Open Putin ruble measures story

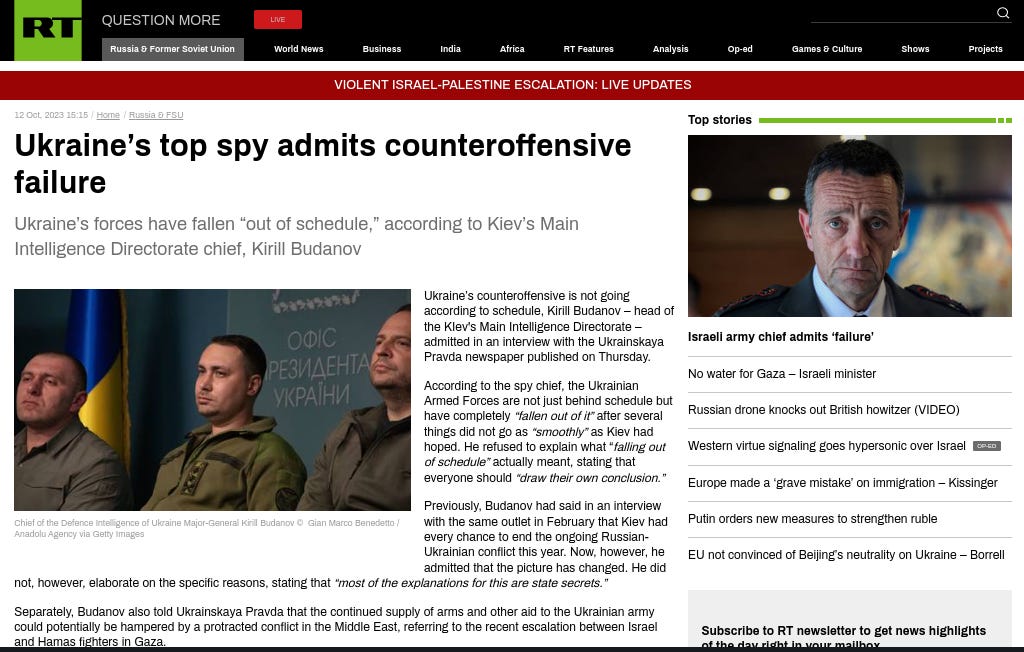pos(812,519)
